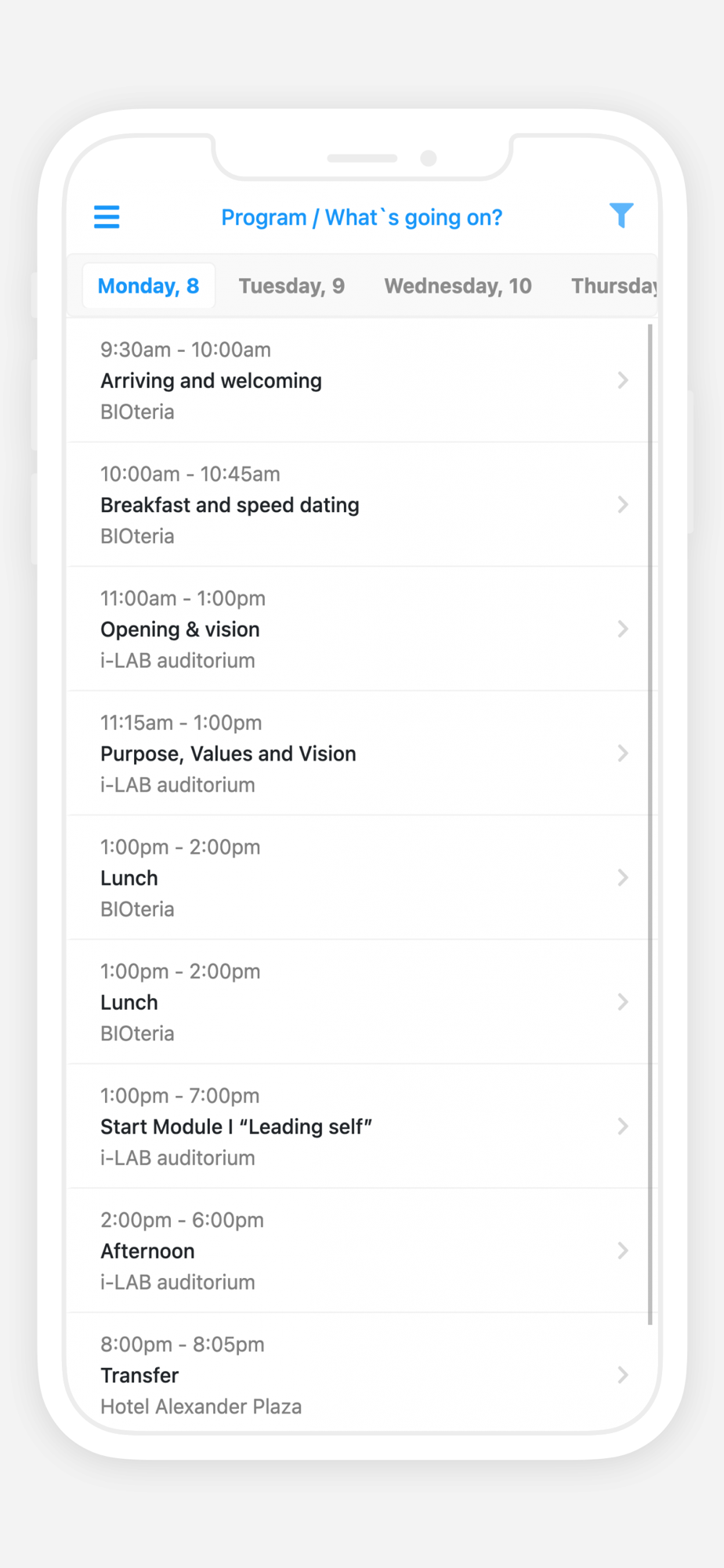Select the Monday, 8 tab
724x1568 pixels.
pyautogui.click(x=148, y=286)
